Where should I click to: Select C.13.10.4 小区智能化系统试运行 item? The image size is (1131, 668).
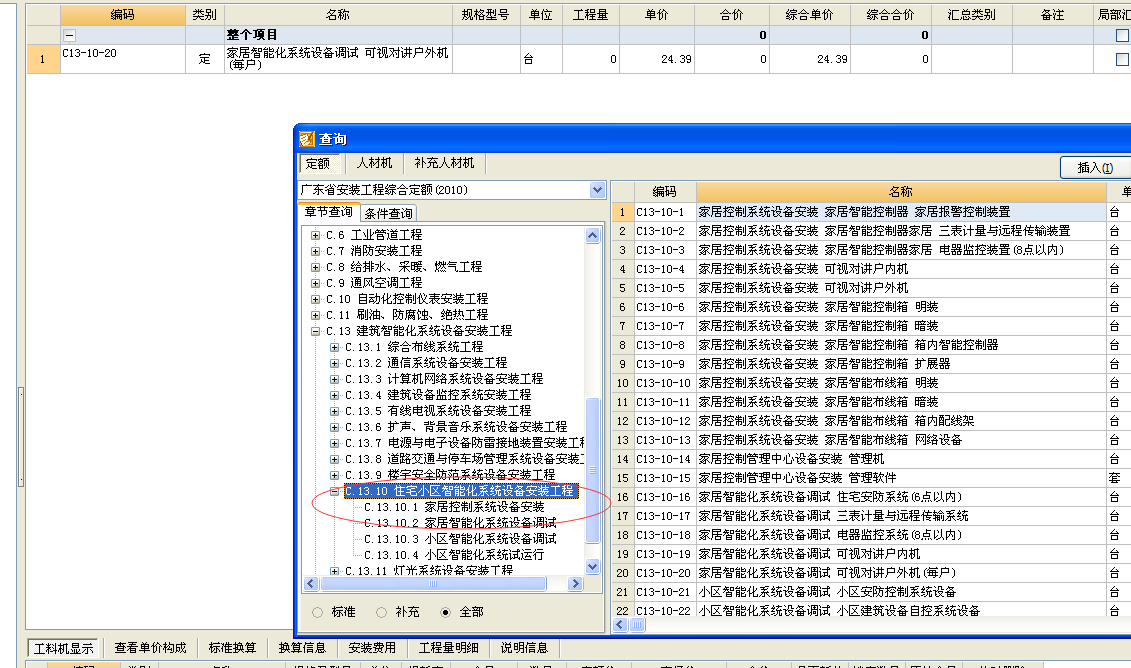tap(454, 555)
